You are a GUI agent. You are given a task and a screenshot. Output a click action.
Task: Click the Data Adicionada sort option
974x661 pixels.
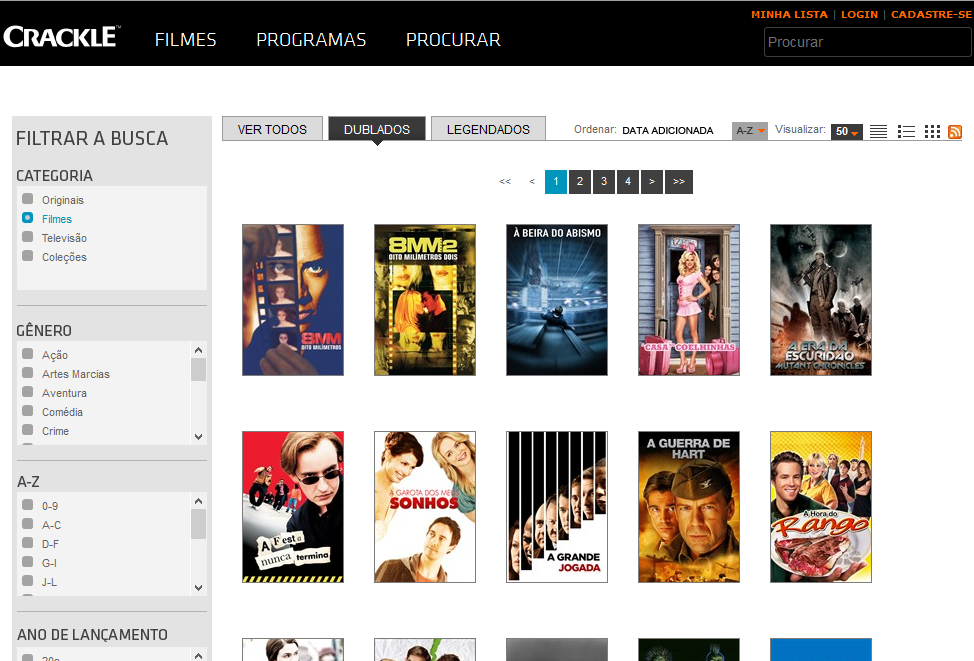point(668,130)
